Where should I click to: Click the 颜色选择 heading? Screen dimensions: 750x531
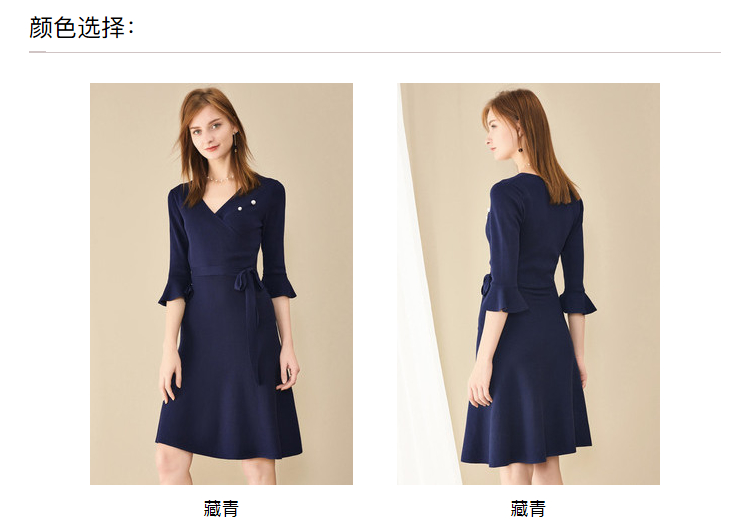(82, 27)
